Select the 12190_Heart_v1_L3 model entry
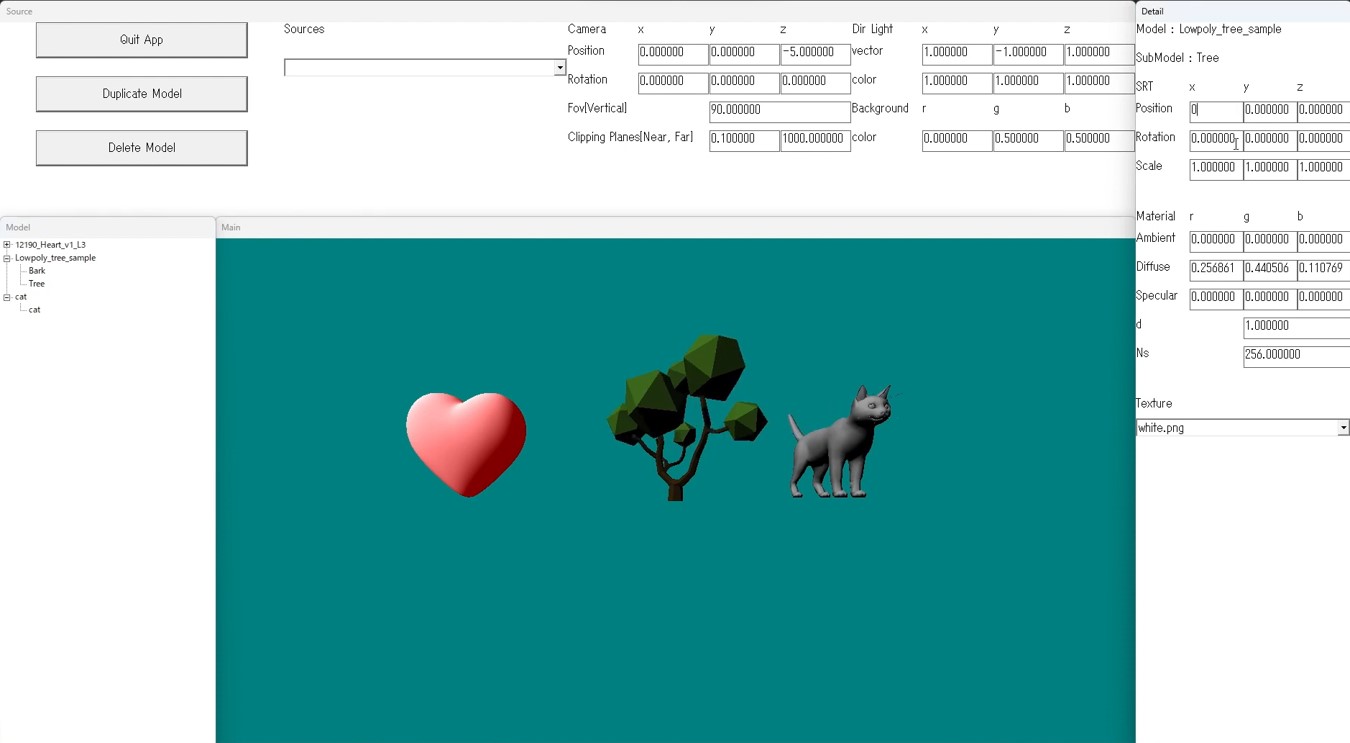The image size is (1350, 743). coord(50,245)
